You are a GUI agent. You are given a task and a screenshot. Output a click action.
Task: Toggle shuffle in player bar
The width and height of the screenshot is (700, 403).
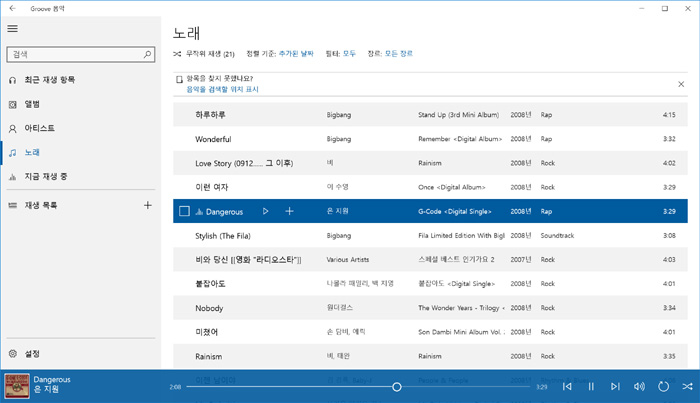pyautogui.click(x=688, y=386)
